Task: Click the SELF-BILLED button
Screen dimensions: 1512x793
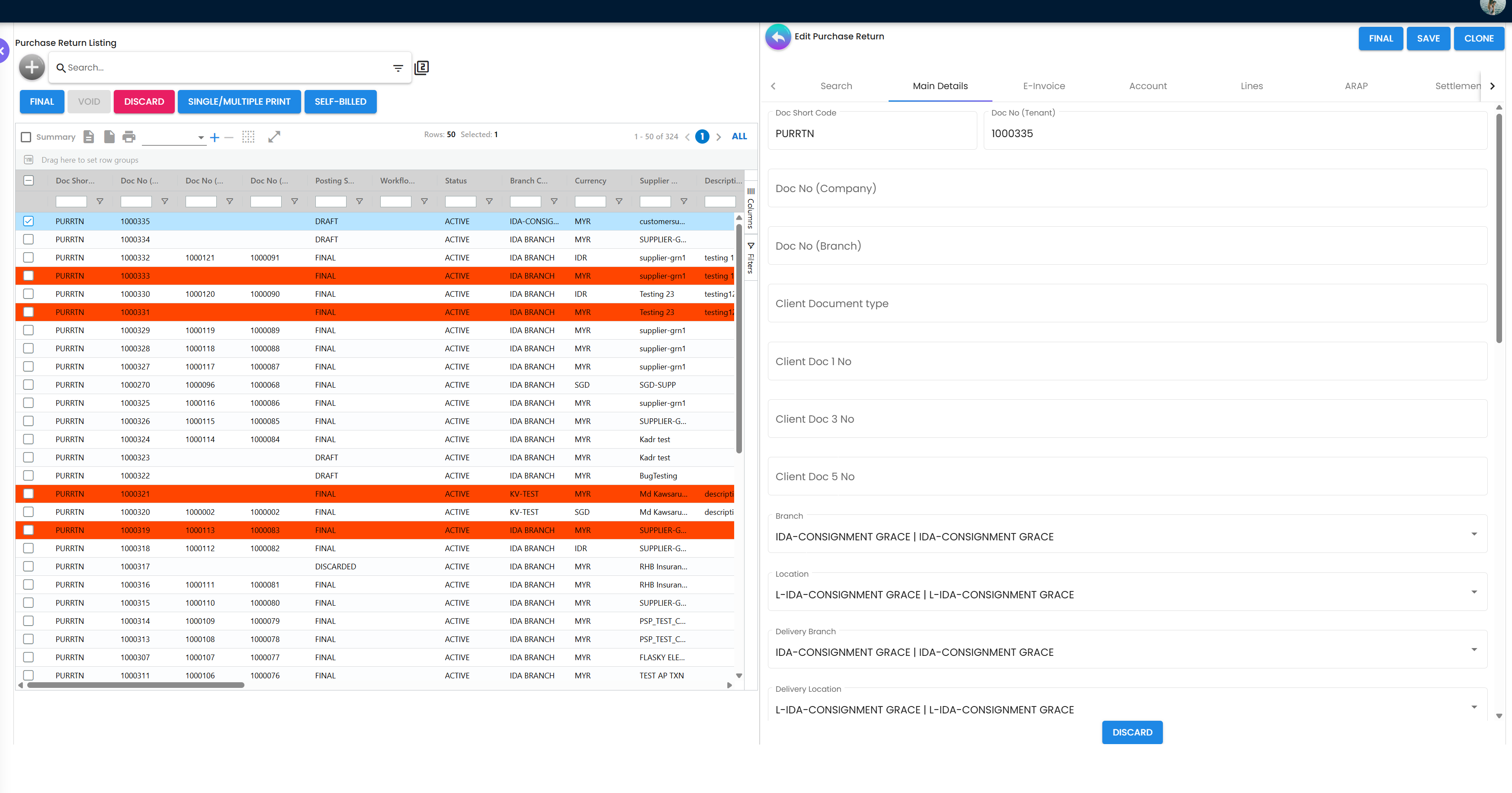Action: [340, 102]
